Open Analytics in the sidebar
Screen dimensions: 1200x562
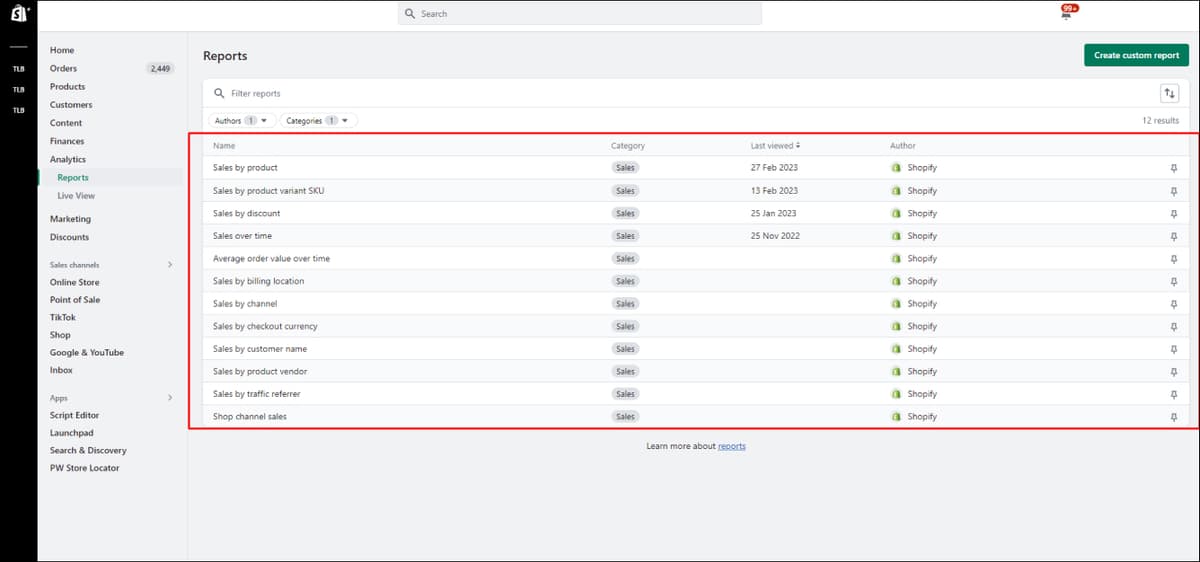tap(68, 159)
